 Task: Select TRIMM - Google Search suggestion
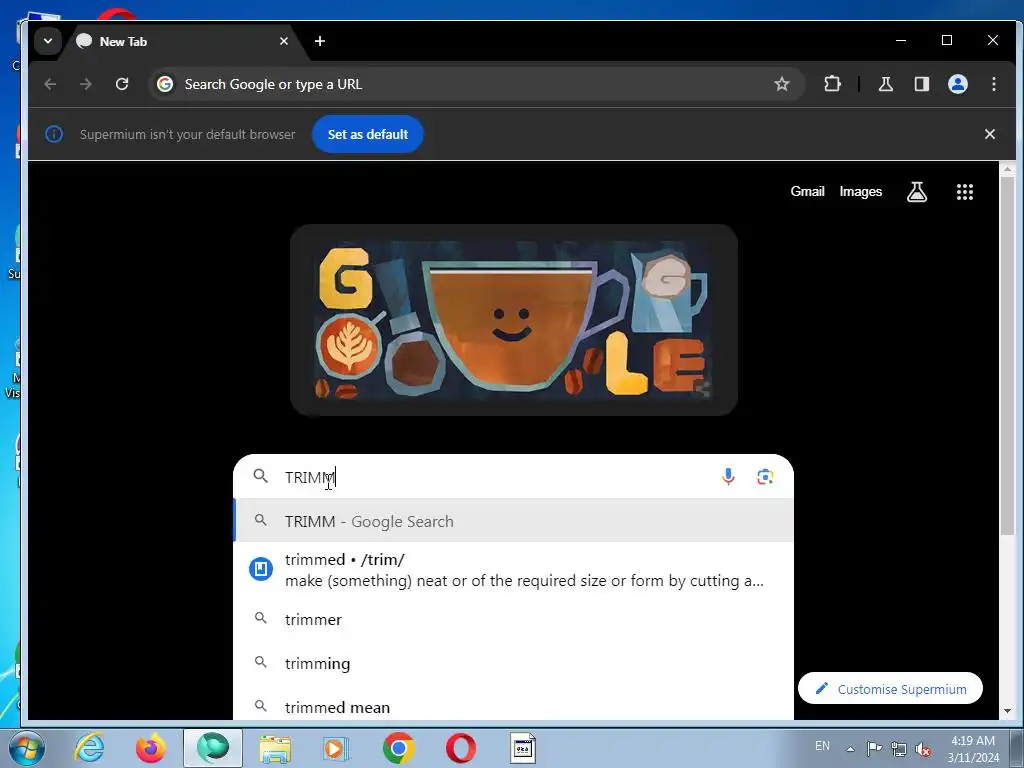(513, 521)
